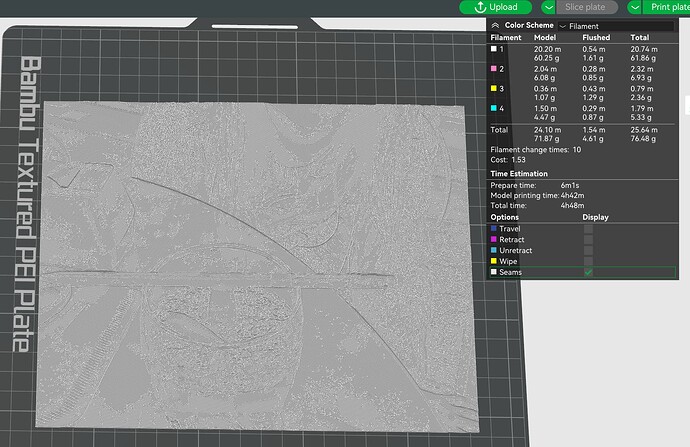Image resolution: width=690 pixels, height=447 pixels.
Task: Click the total model weight 71.87 g
Action: click(x=547, y=139)
